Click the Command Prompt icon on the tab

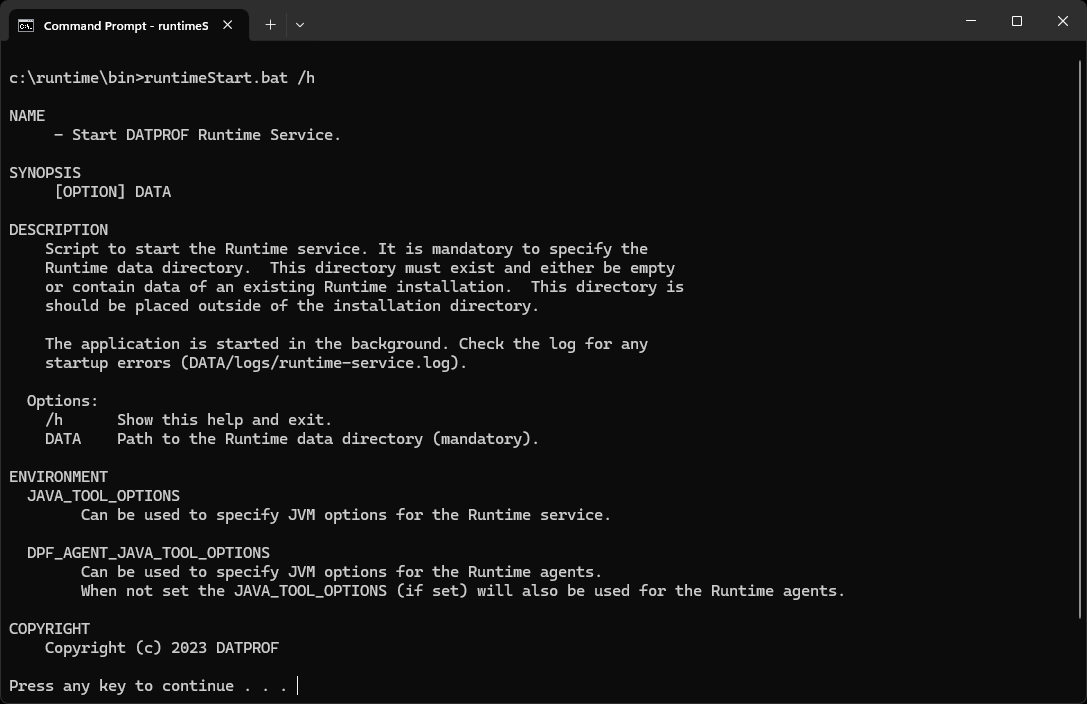click(25, 25)
